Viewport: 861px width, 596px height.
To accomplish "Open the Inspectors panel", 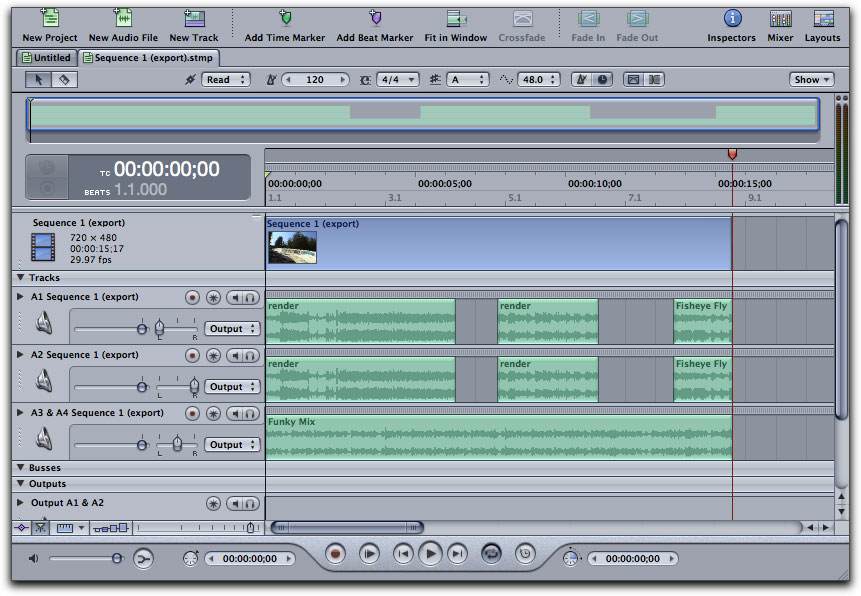I will (732, 18).
